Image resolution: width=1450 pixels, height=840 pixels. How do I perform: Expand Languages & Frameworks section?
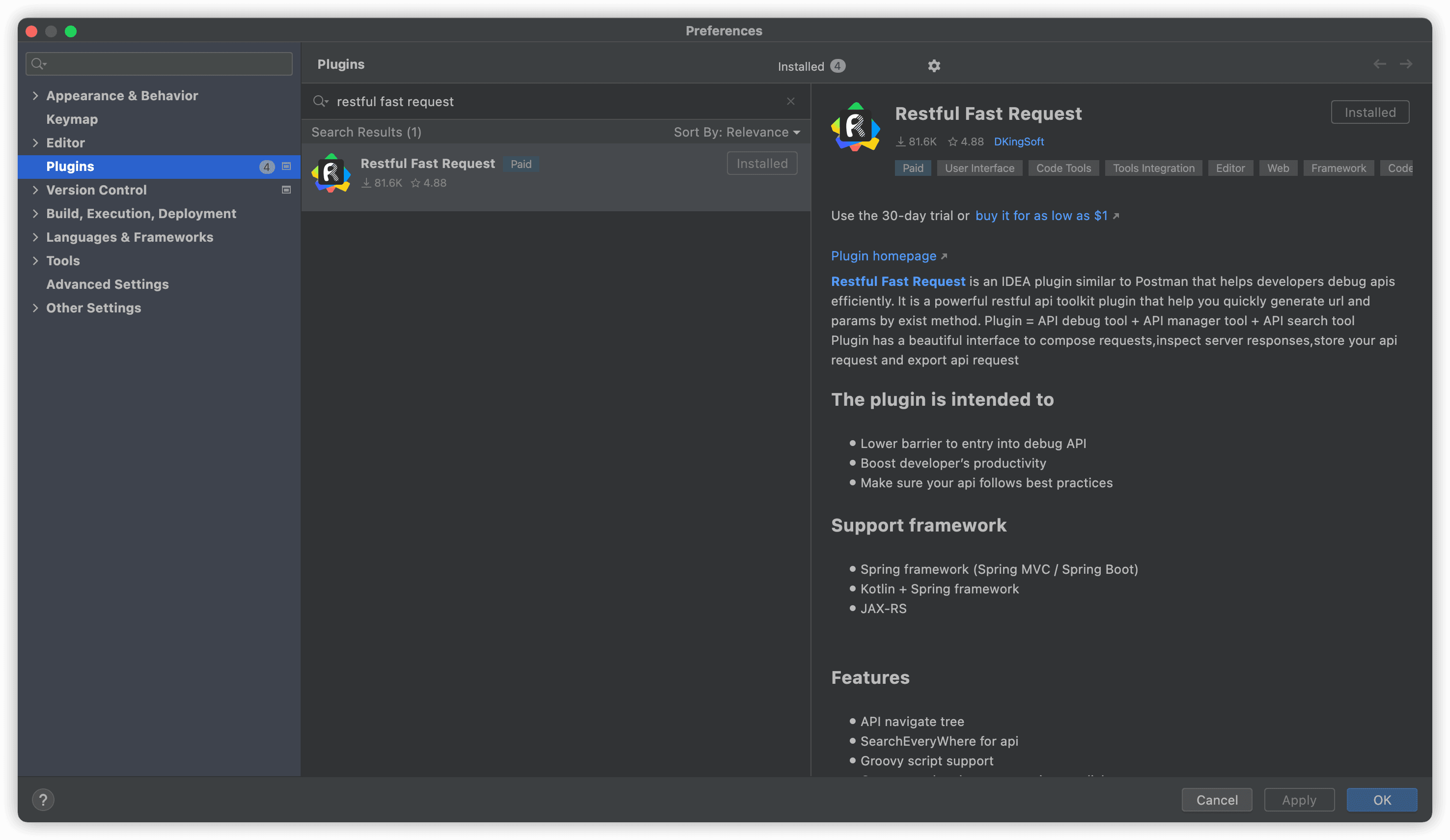36,237
